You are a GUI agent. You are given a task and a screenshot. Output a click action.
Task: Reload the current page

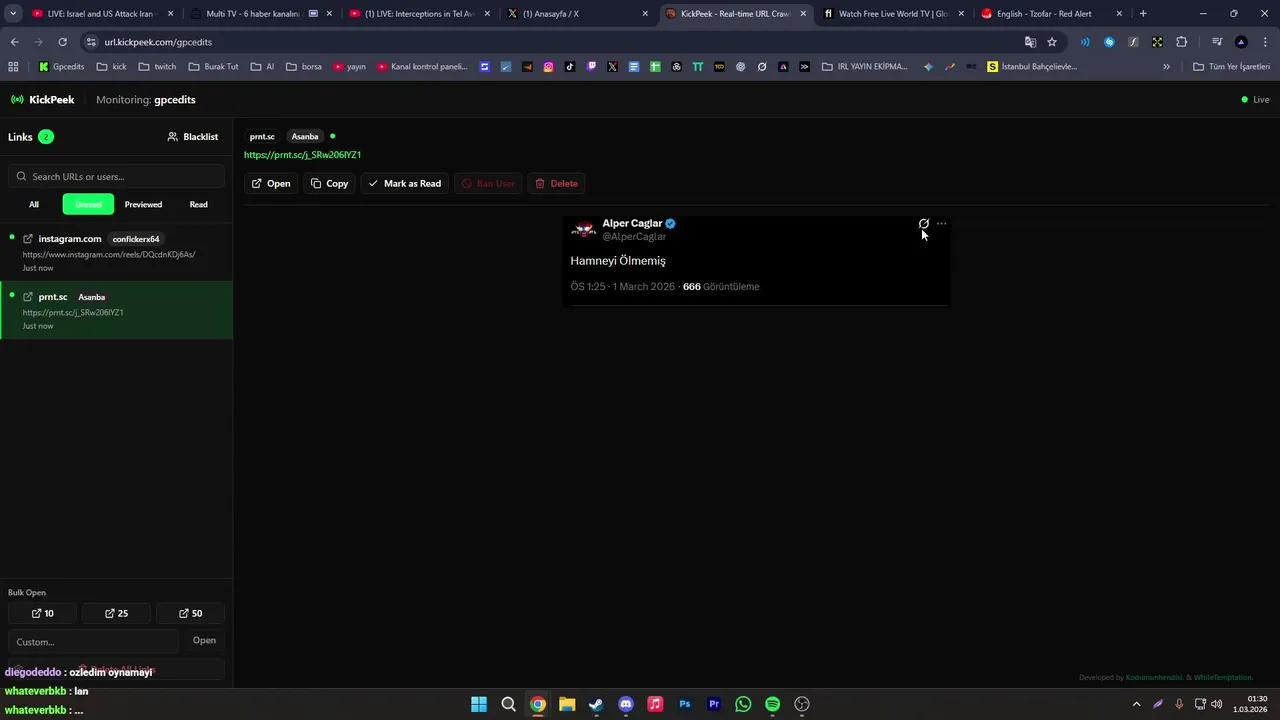tap(62, 42)
